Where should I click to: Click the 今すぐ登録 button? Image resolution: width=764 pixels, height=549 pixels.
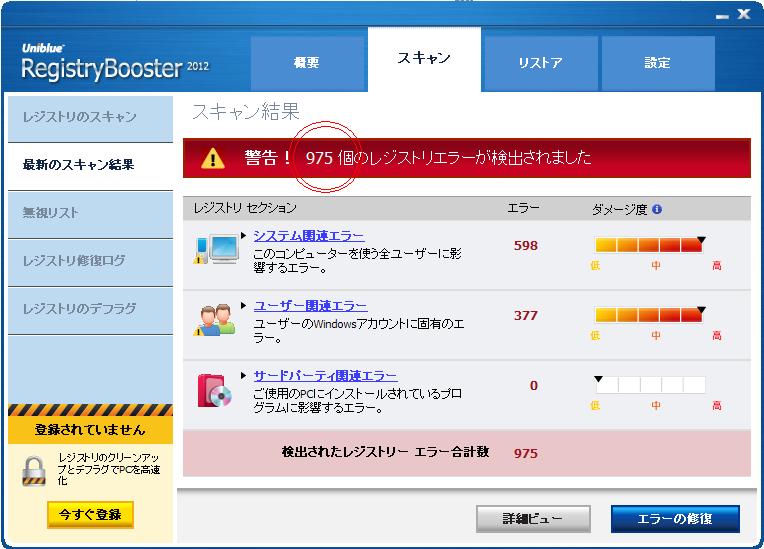[91, 514]
